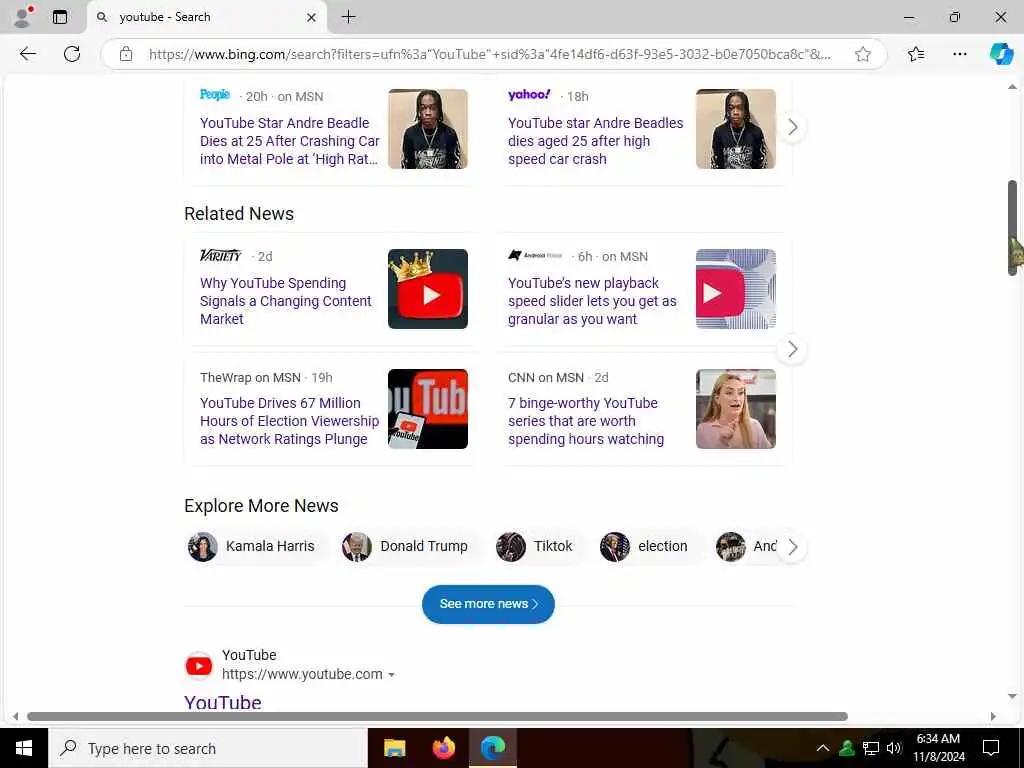
Task: Click the Variety logo
Action: point(221,255)
